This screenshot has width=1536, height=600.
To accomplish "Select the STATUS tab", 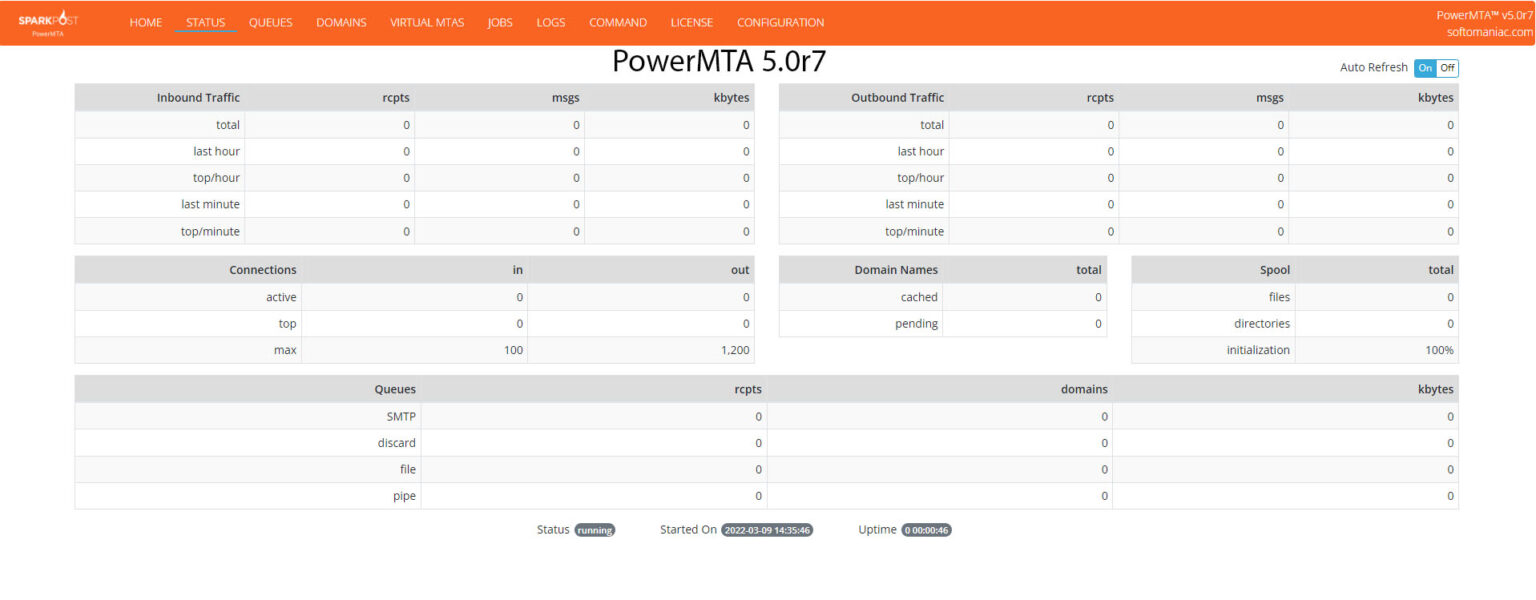I will pyautogui.click(x=205, y=22).
